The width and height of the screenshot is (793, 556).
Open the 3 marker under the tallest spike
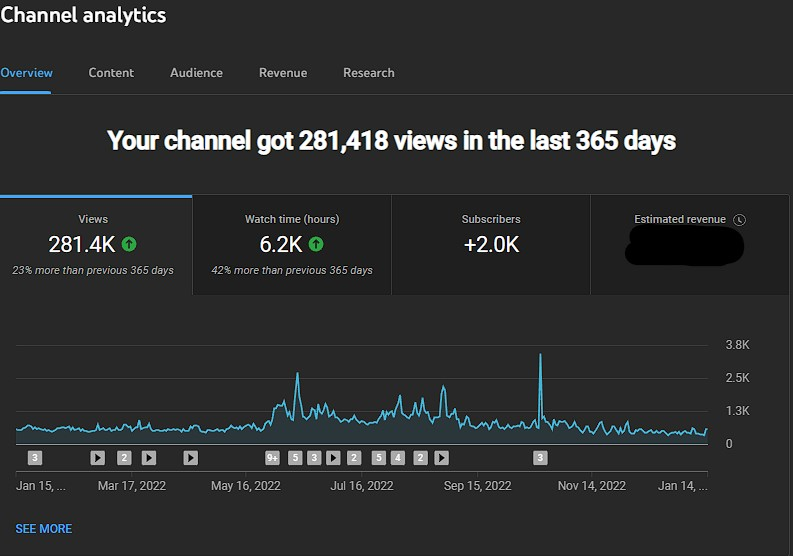coord(540,458)
